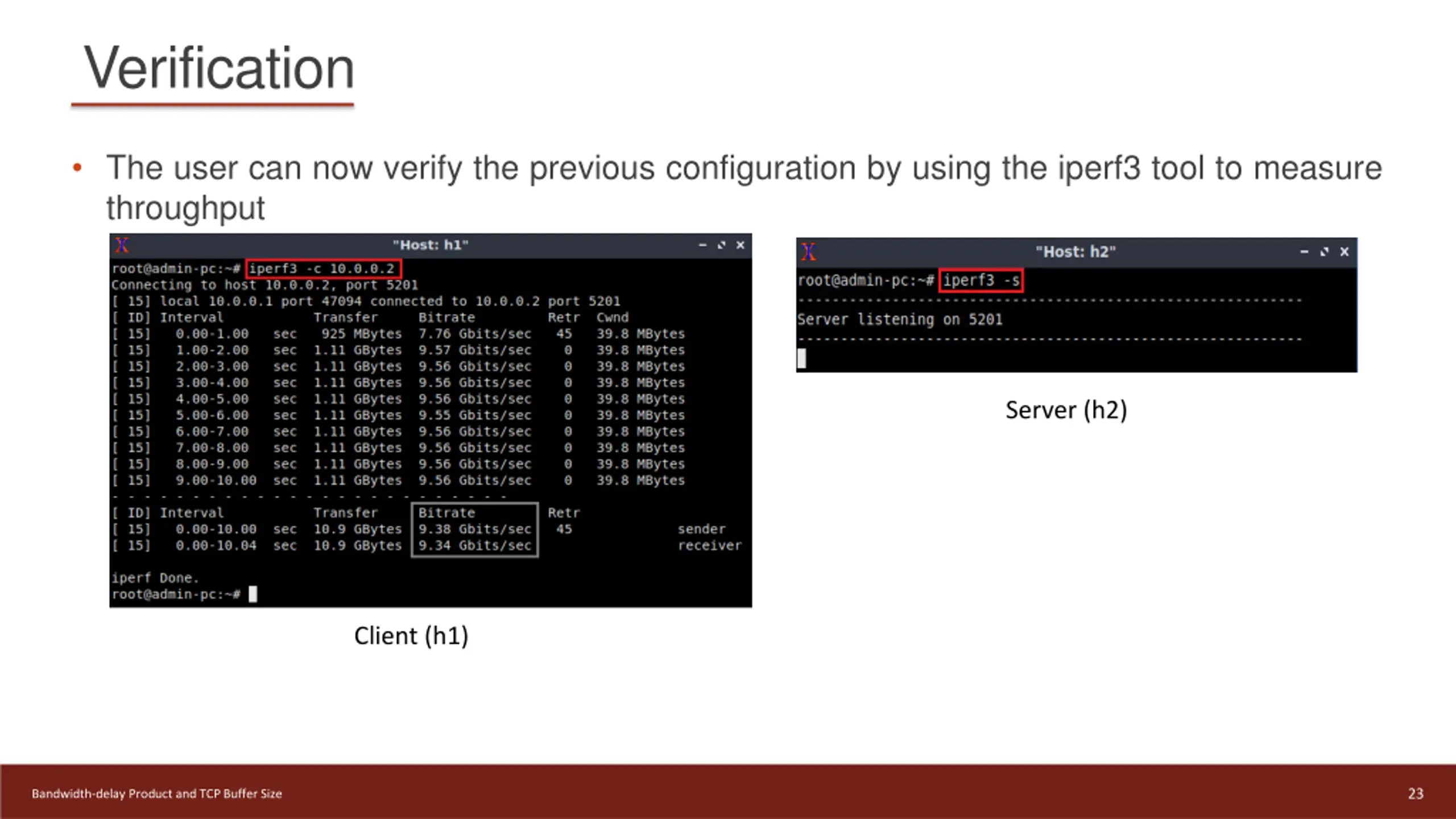This screenshot has width=1456, height=819.
Task: Maximize the Host: h1 terminal window
Action: [x=721, y=245]
